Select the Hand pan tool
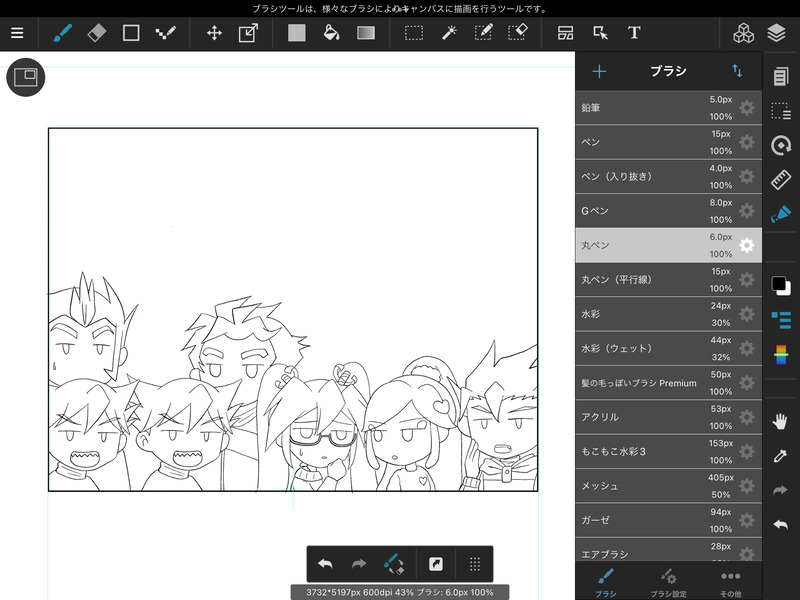 [780, 421]
